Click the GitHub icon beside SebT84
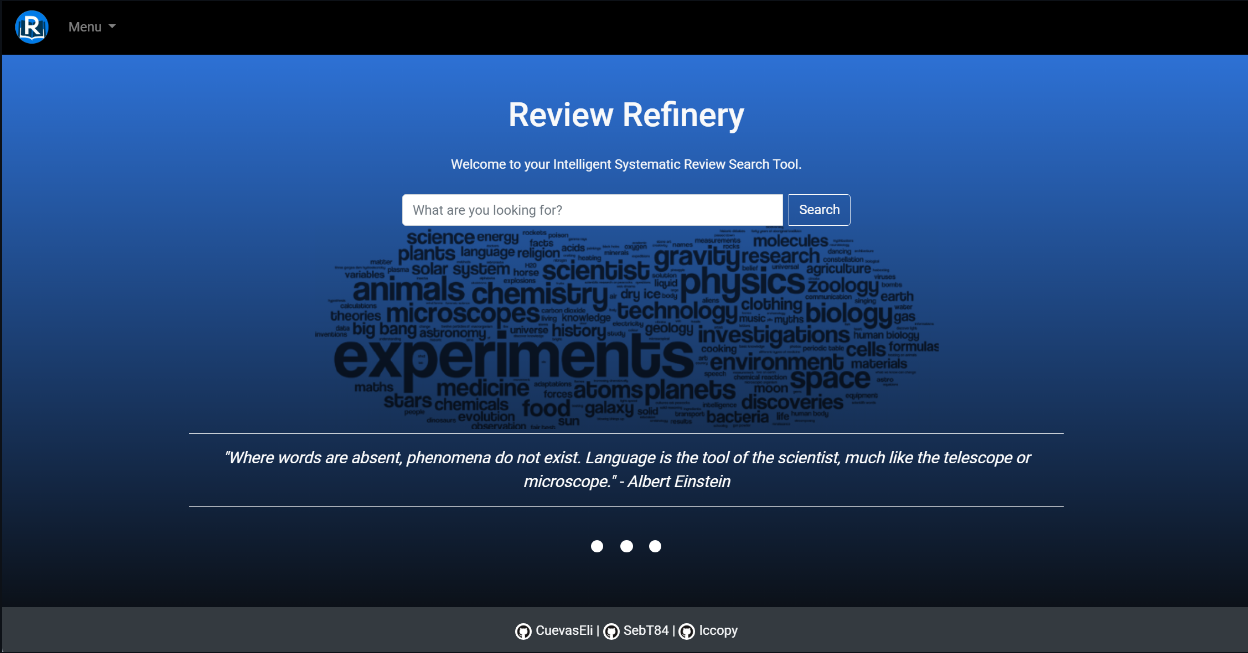Screen dimensions: 1248x653 coord(611,630)
